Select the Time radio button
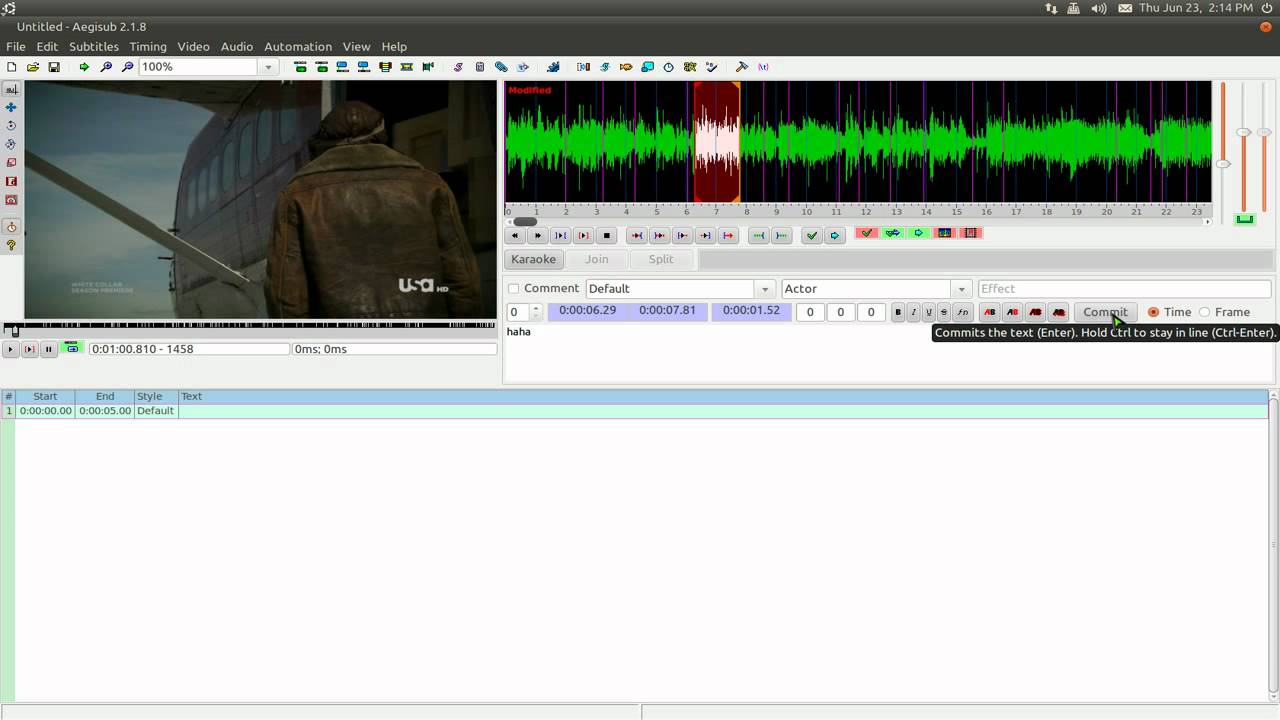This screenshot has height=720, width=1280. click(x=1153, y=312)
